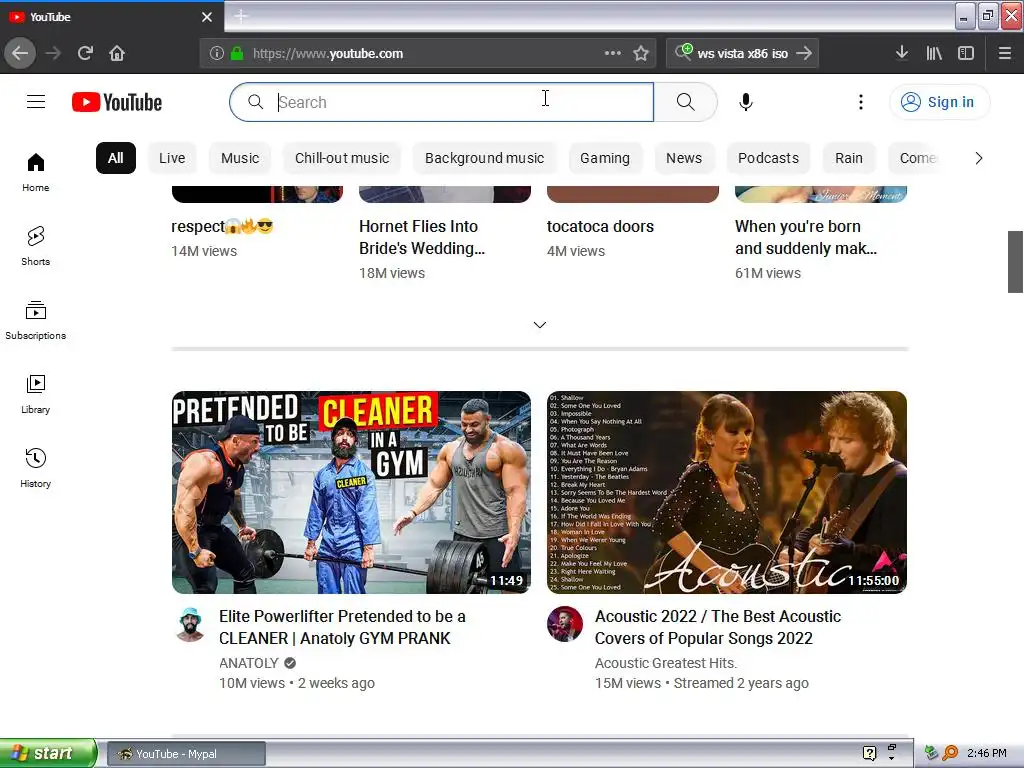Viewport: 1024px width, 768px height.
Task: Click the Acoustic Greatest Hits avatar
Action: tap(565, 624)
